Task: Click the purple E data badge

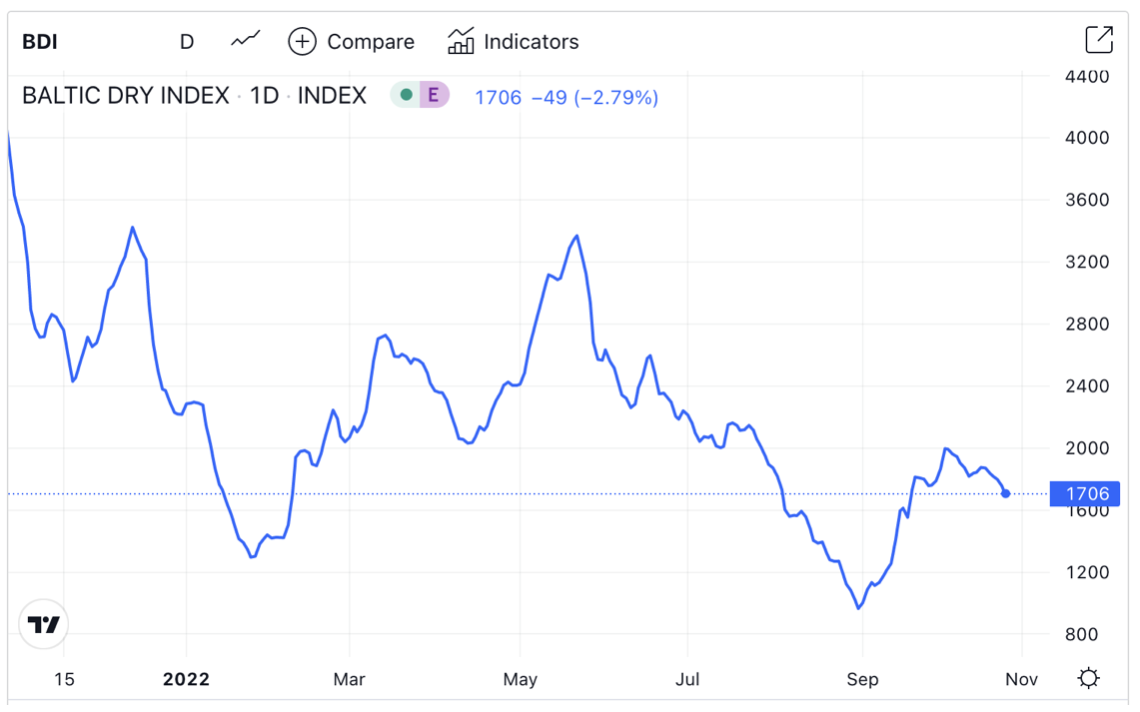Action: (x=433, y=95)
